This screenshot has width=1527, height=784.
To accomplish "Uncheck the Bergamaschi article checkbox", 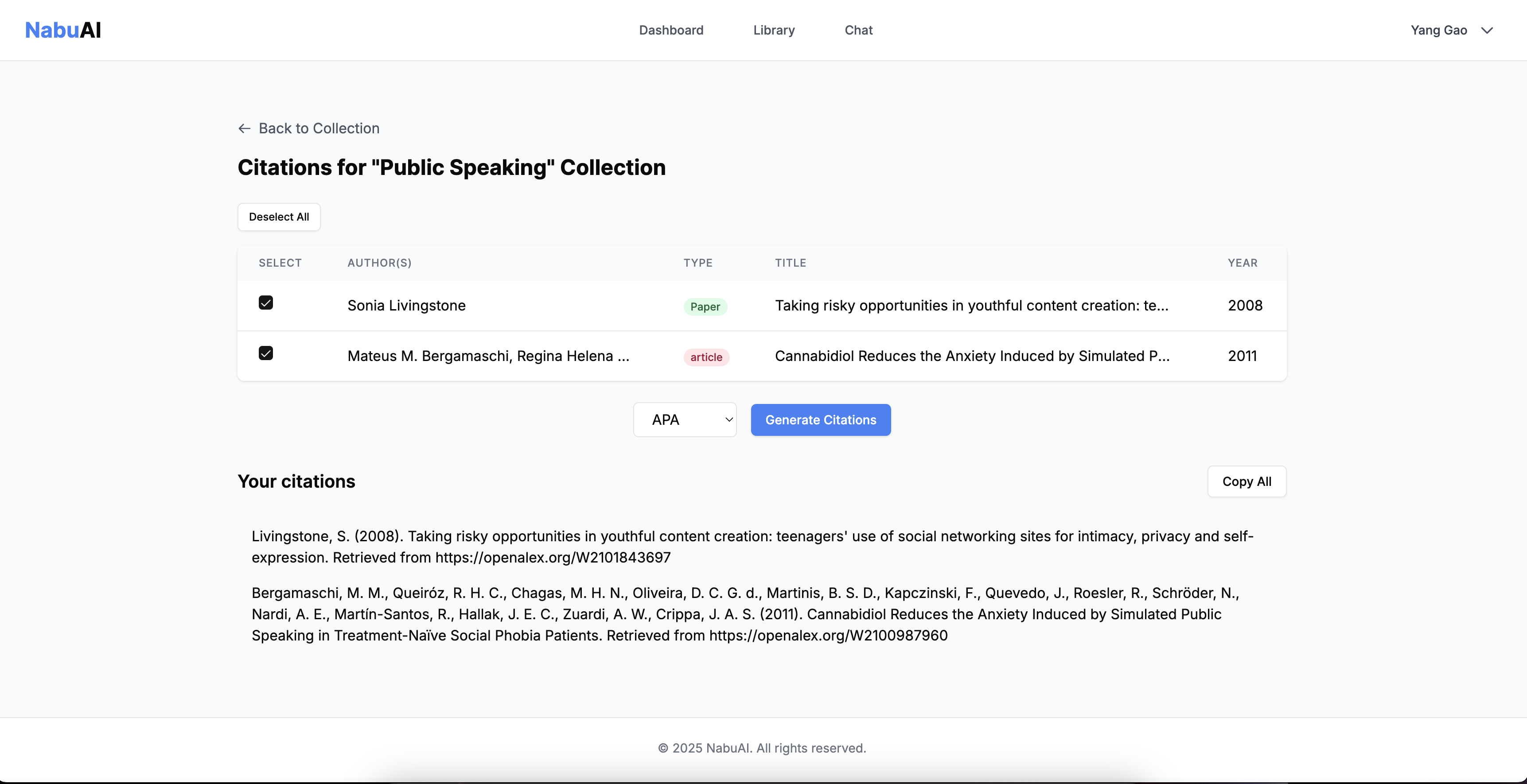I will pyautogui.click(x=265, y=353).
